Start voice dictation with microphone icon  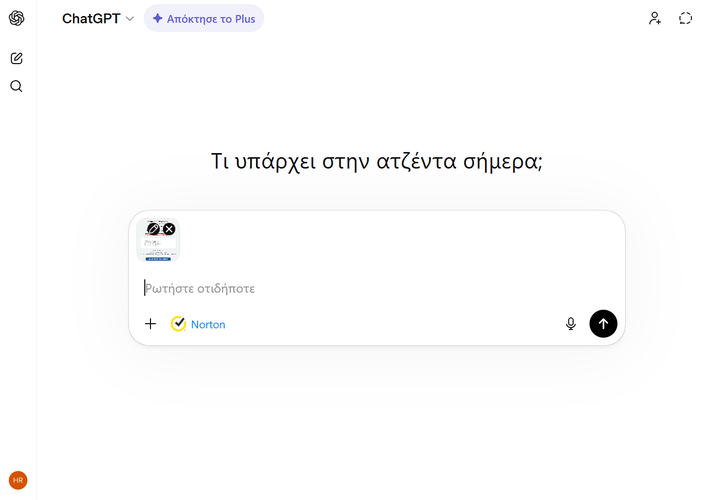point(571,324)
